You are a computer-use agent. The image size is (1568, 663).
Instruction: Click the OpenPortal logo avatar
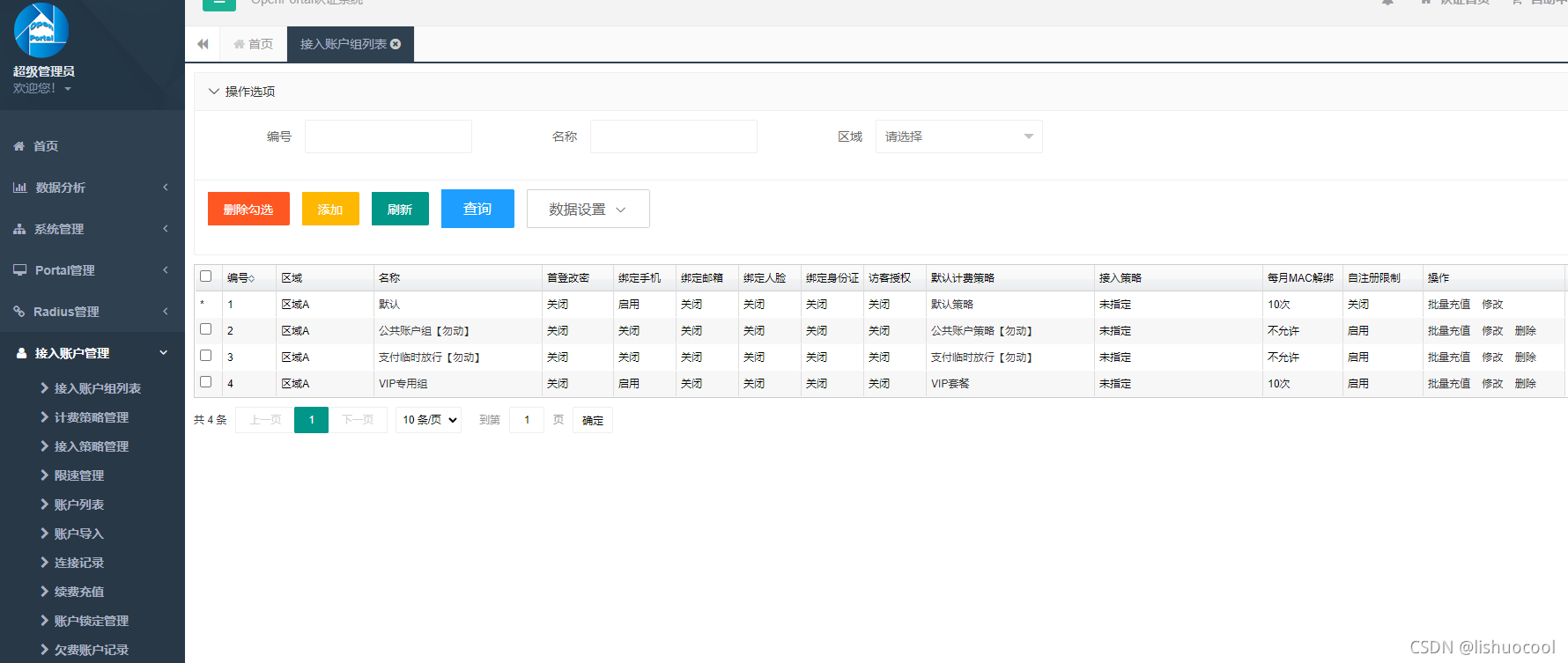41,31
